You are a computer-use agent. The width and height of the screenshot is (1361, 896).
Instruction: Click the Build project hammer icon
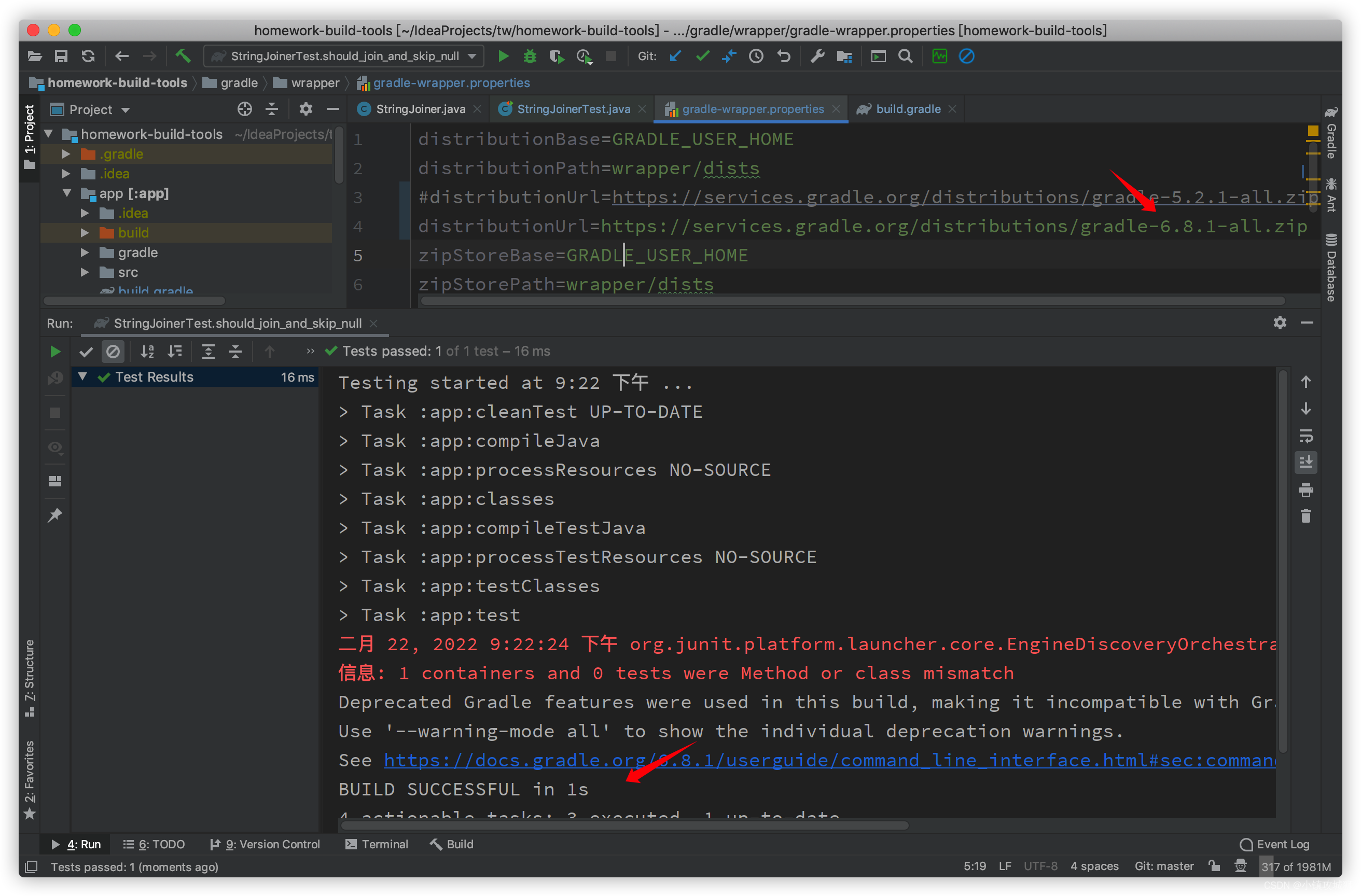tap(183, 56)
